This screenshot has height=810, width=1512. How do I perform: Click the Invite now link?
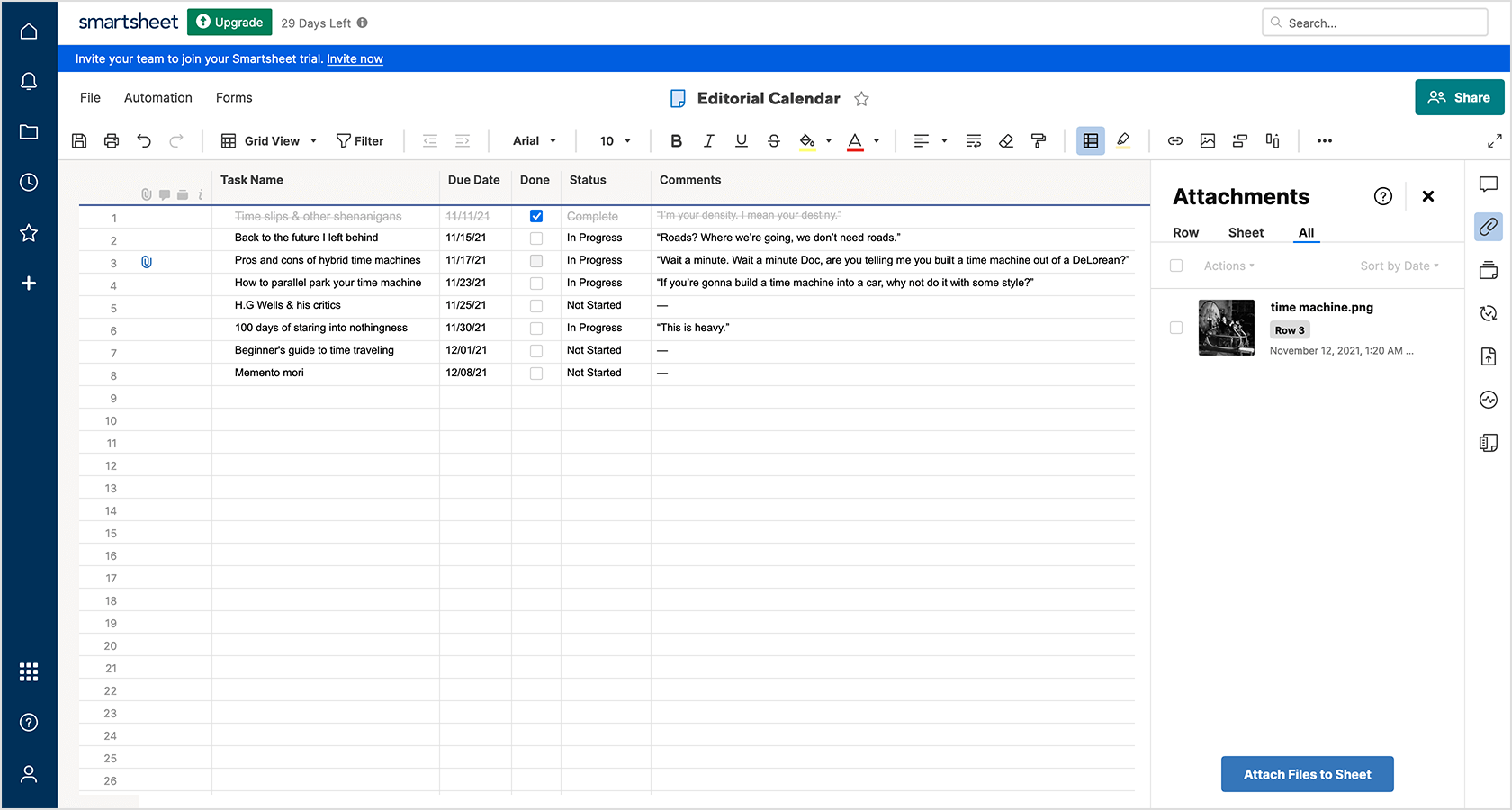coord(355,59)
